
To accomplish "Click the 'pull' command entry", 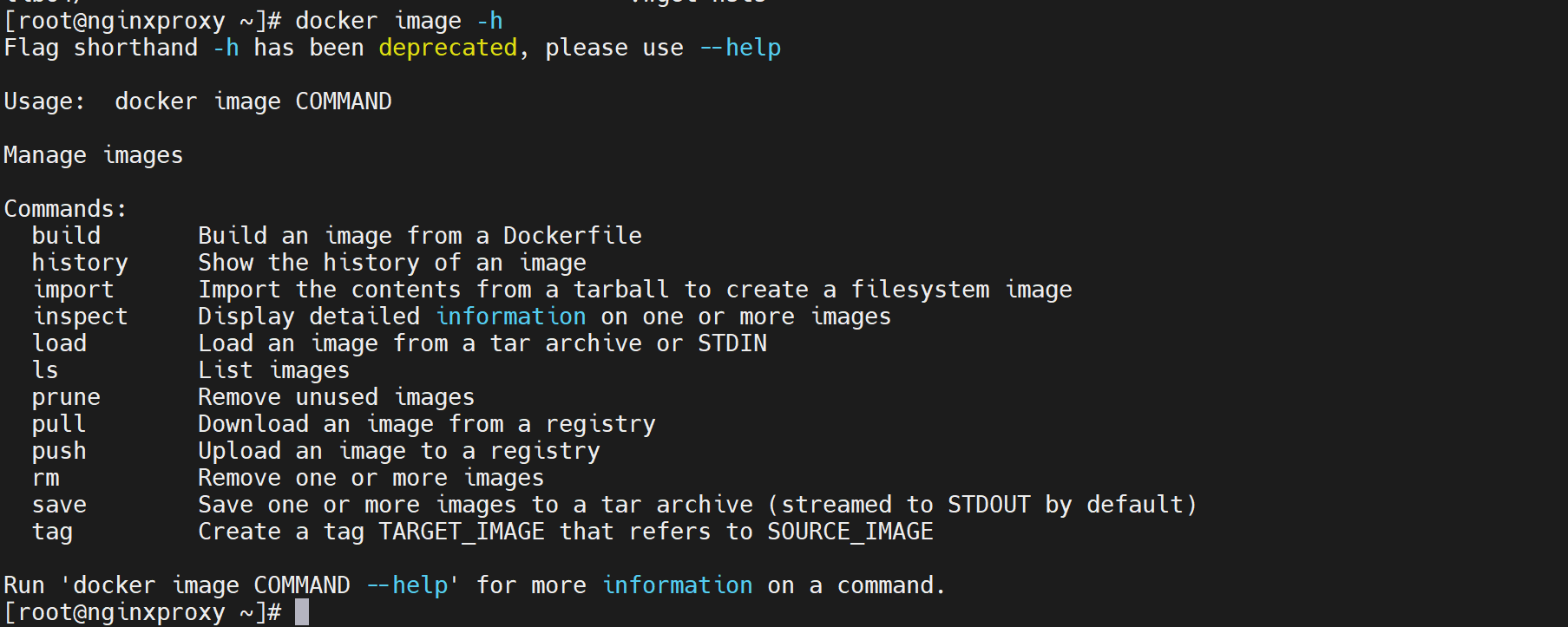I will (x=59, y=424).
